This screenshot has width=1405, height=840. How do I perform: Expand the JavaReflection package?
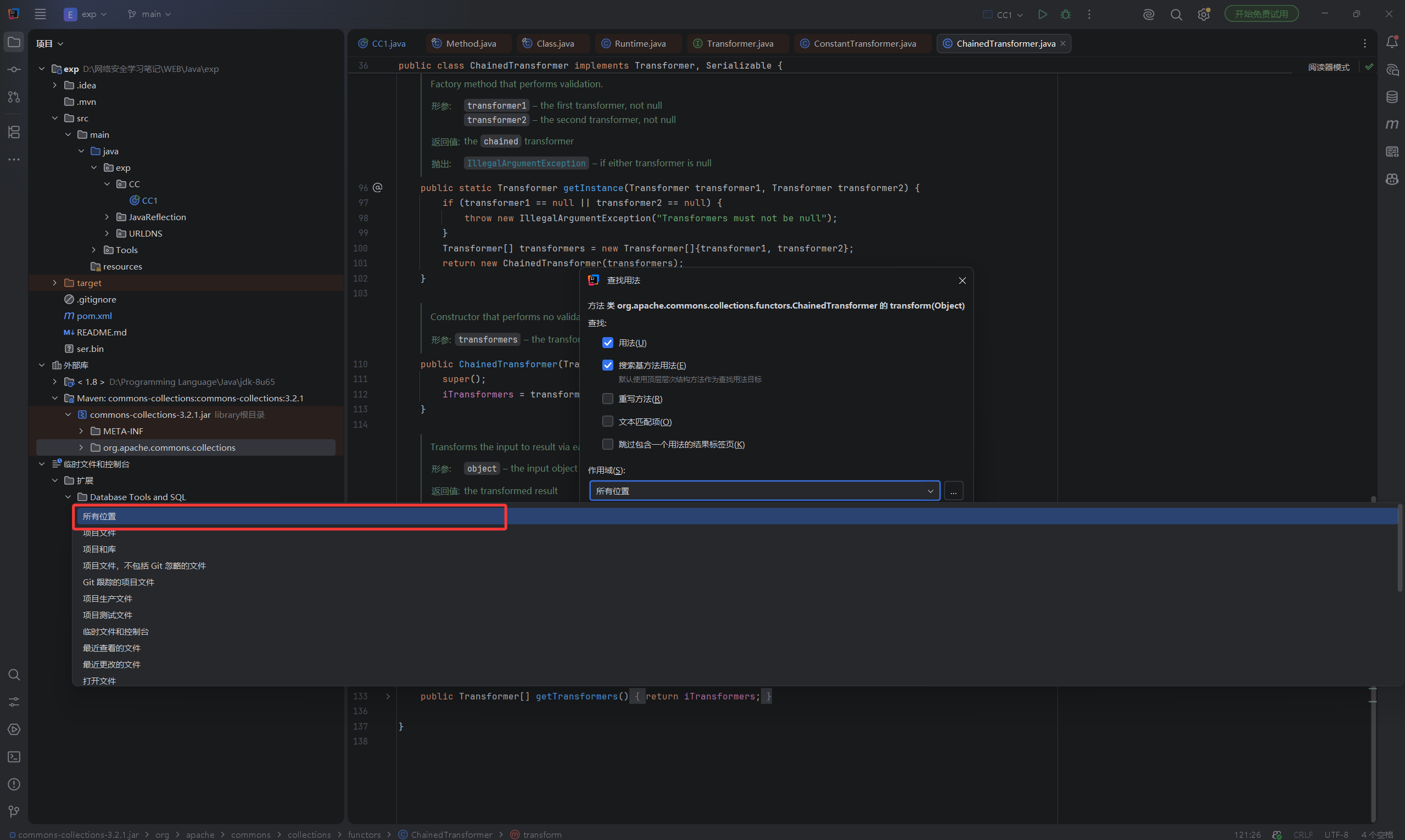pos(107,217)
